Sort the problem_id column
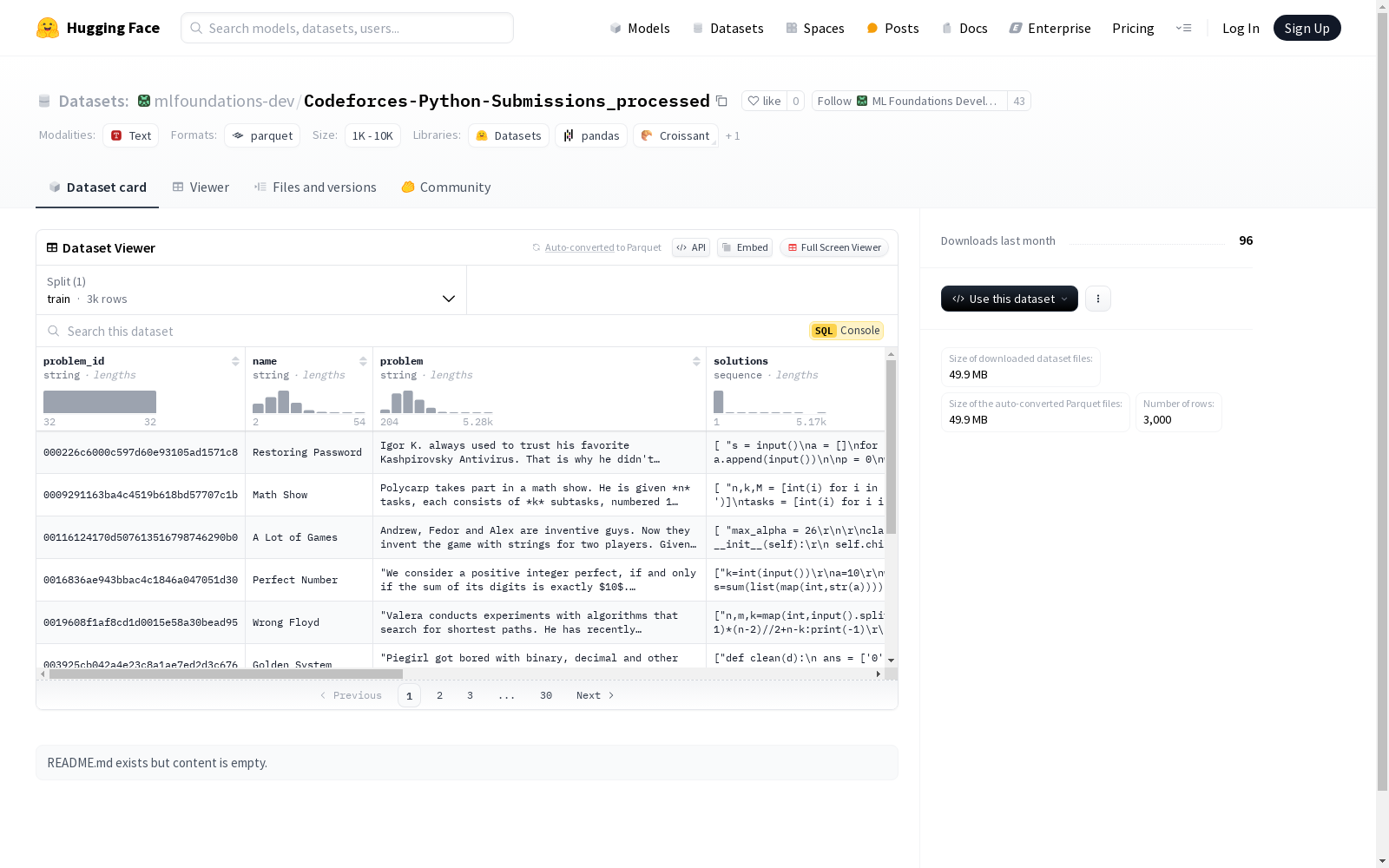 pos(235,361)
